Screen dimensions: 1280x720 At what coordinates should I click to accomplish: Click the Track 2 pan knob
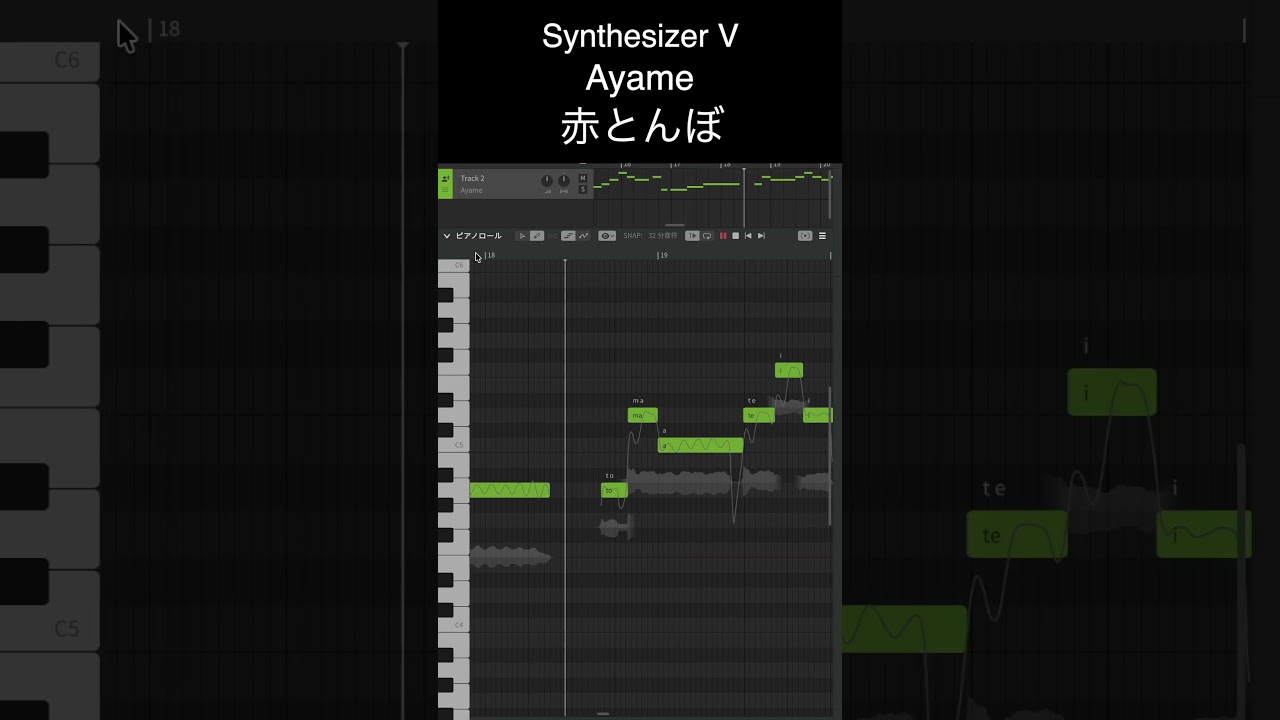click(x=564, y=181)
